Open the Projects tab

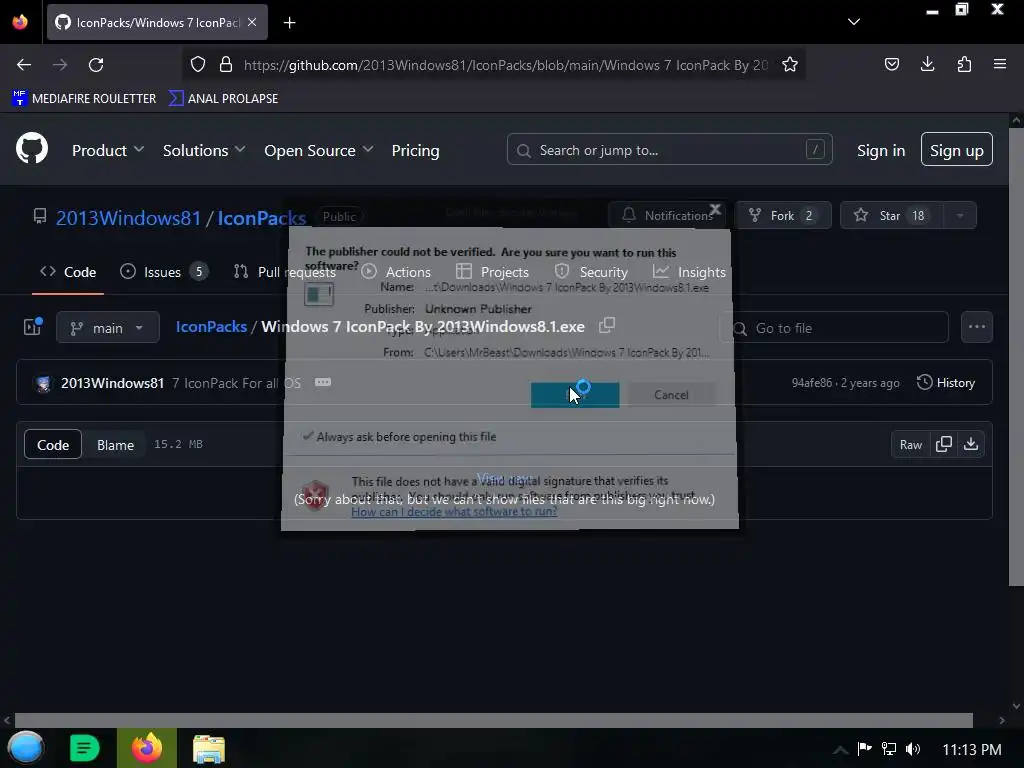492,272
